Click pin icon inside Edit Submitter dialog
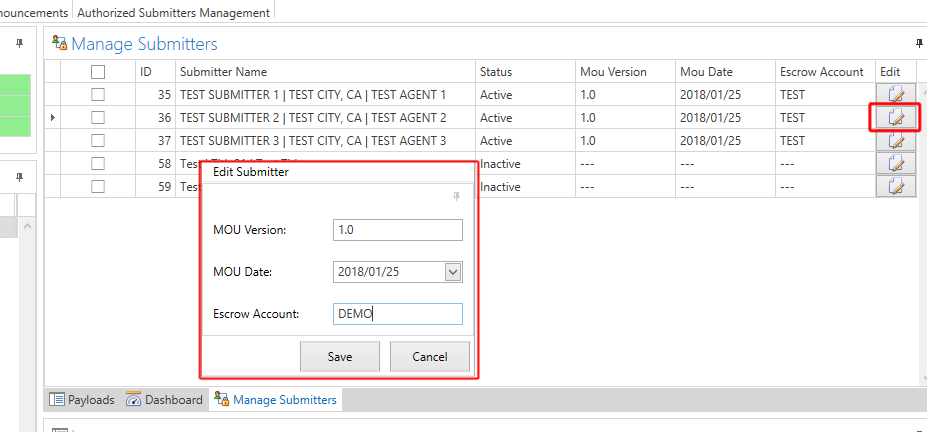This screenshot has width=927, height=432. tap(457, 197)
